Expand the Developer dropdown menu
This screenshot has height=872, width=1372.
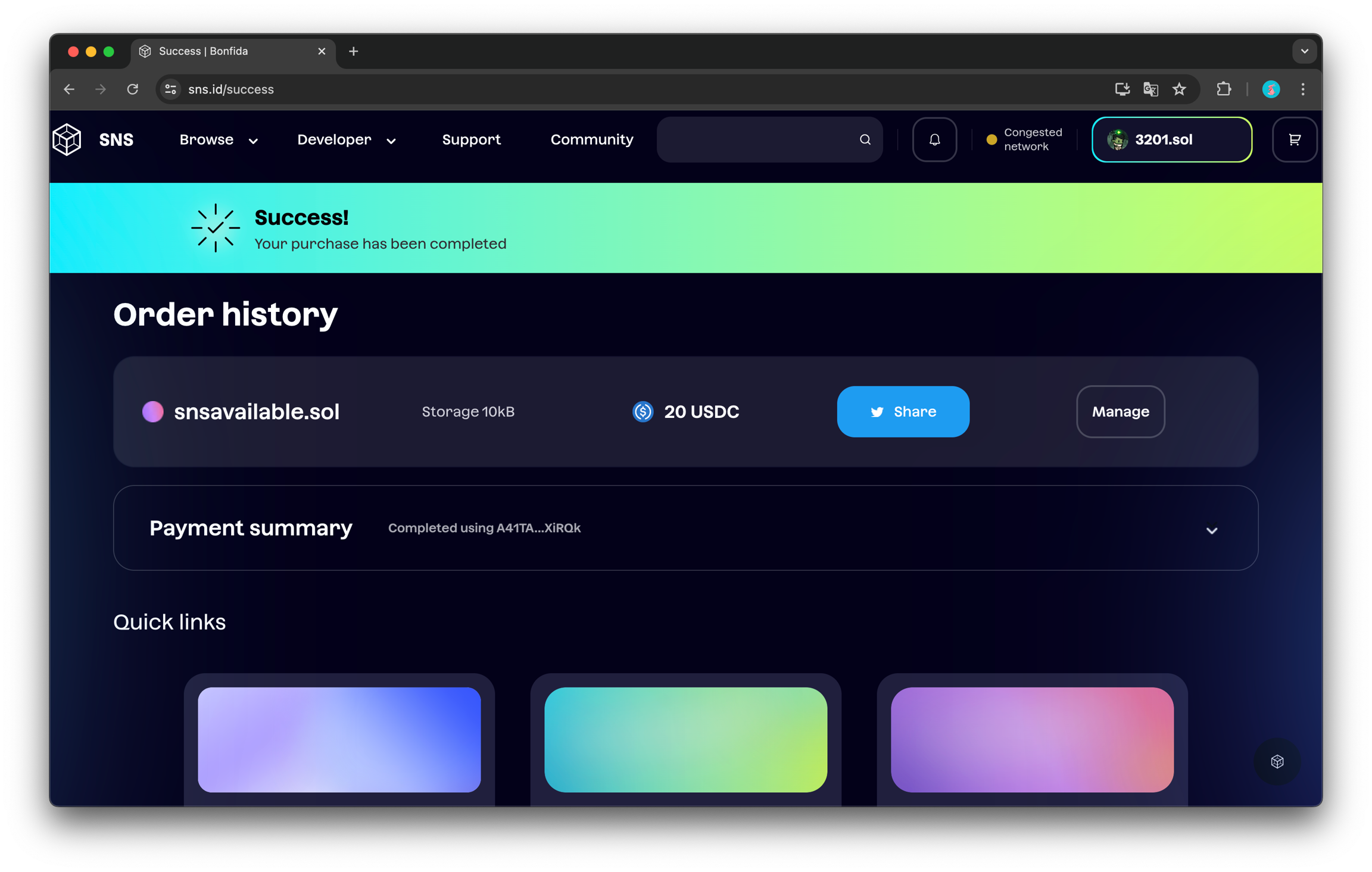pyautogui.click(x=346, y=140)
